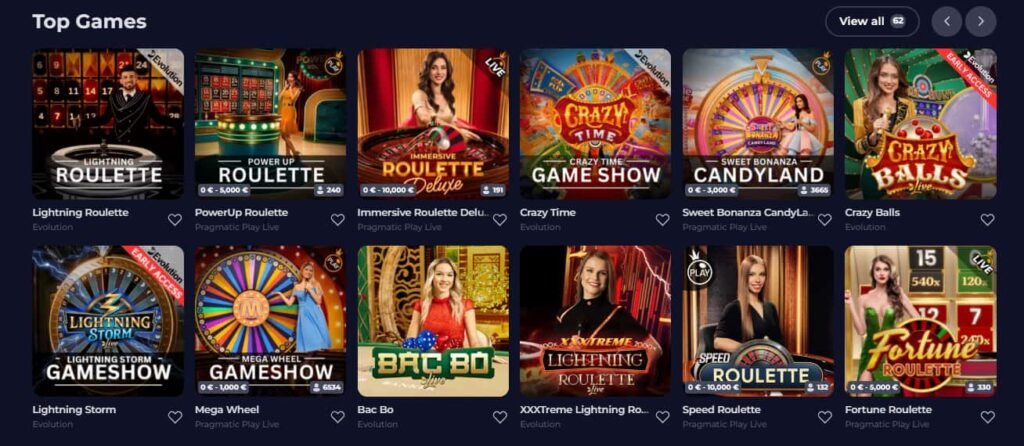
Task: Go to previous Top Games page
Action: (947, 22)
